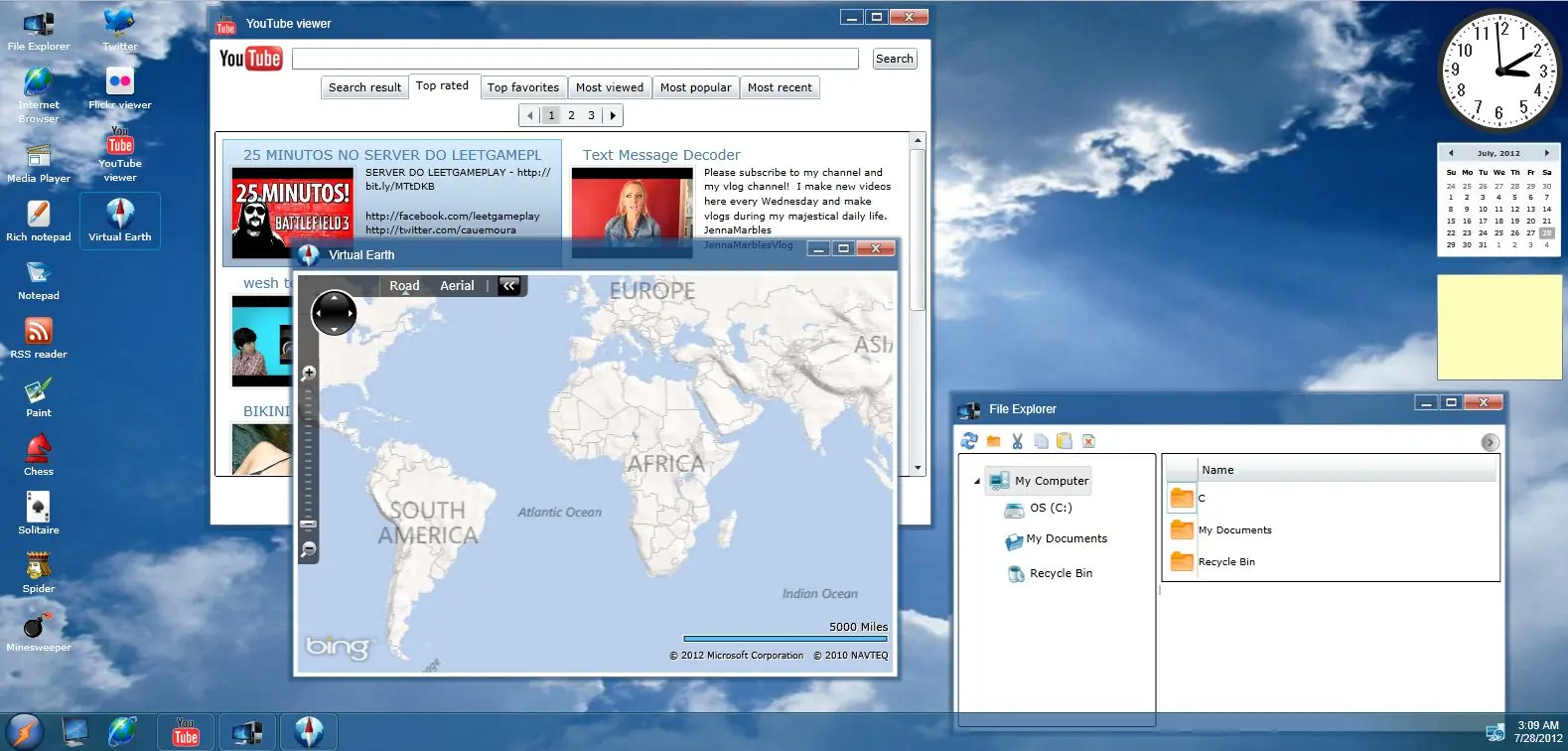Select the Virtual Earth desktop icon
The image size is (1568, 751).
coord(120,222)
